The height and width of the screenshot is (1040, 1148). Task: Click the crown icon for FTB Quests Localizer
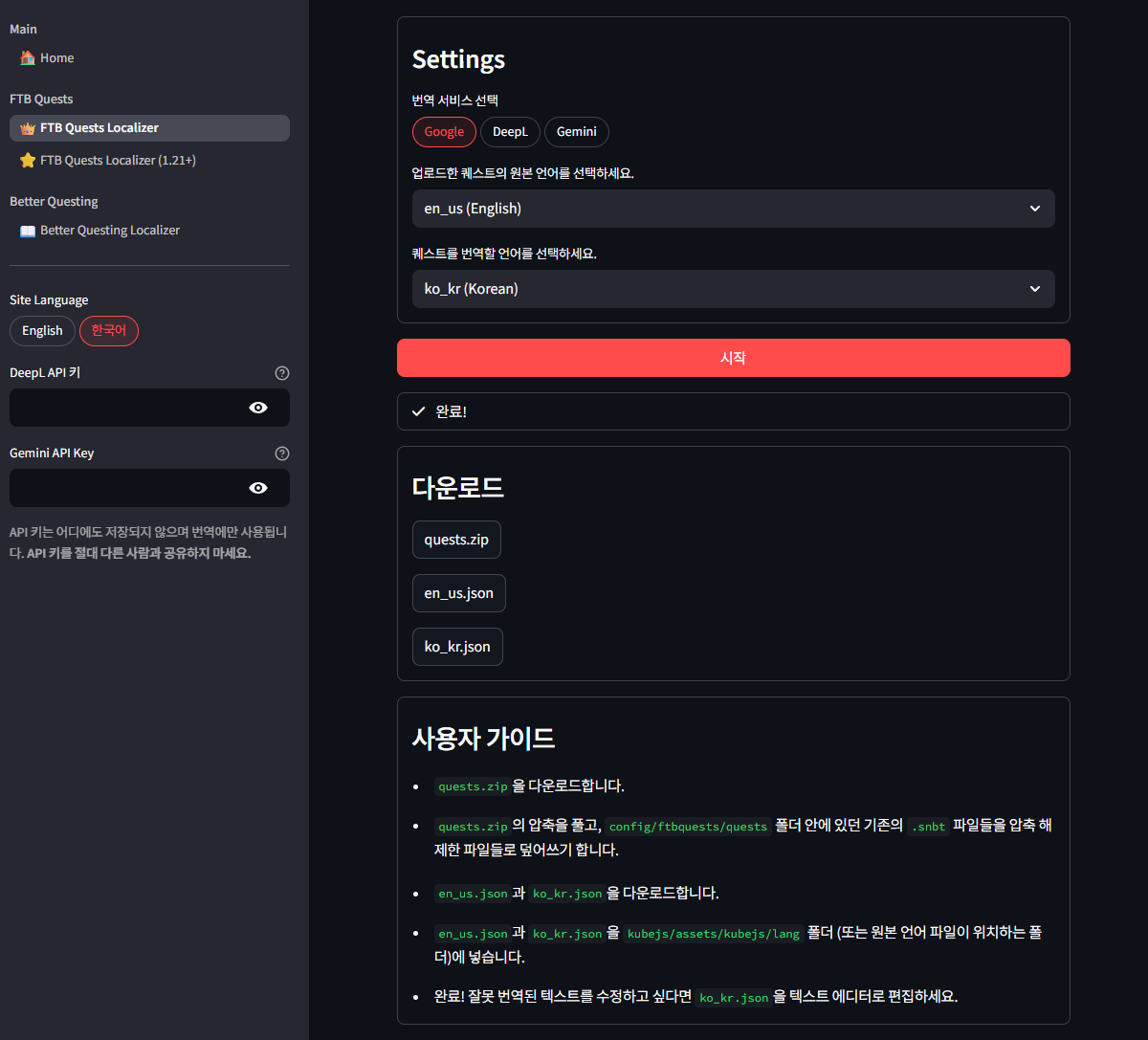click(28, 128)
